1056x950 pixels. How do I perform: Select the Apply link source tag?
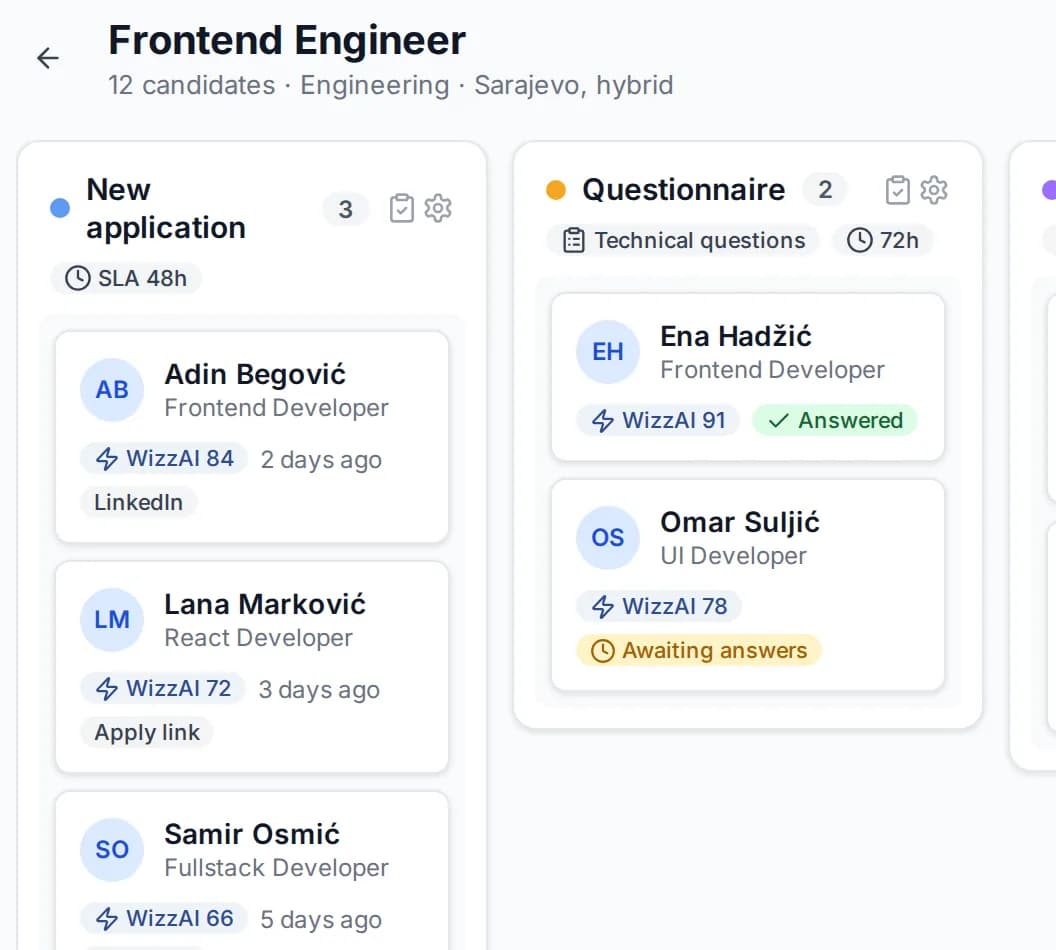click(x=147, y=733)
